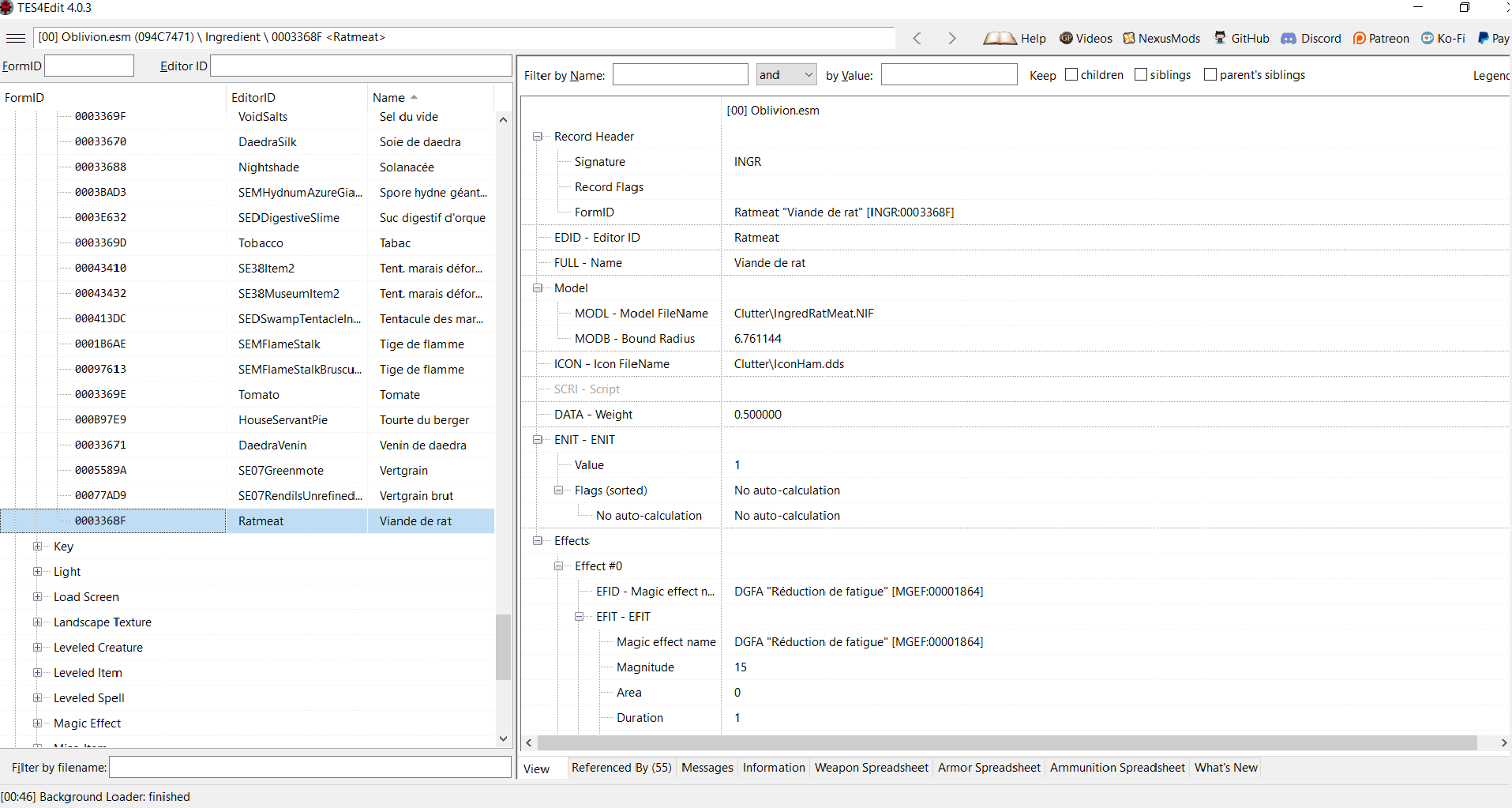Collapse the EFIT - EFIT node
This screenshot has width=1512, height=808.
[580, 616]
